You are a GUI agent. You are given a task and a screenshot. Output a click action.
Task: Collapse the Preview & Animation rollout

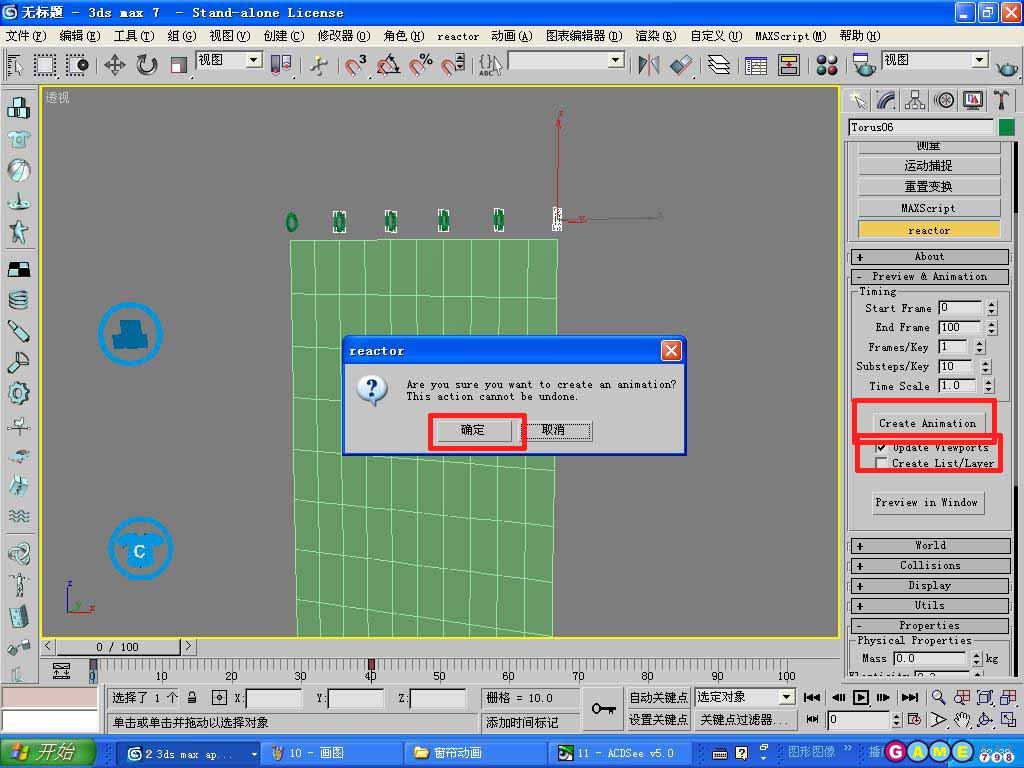(x=930, y=276)
